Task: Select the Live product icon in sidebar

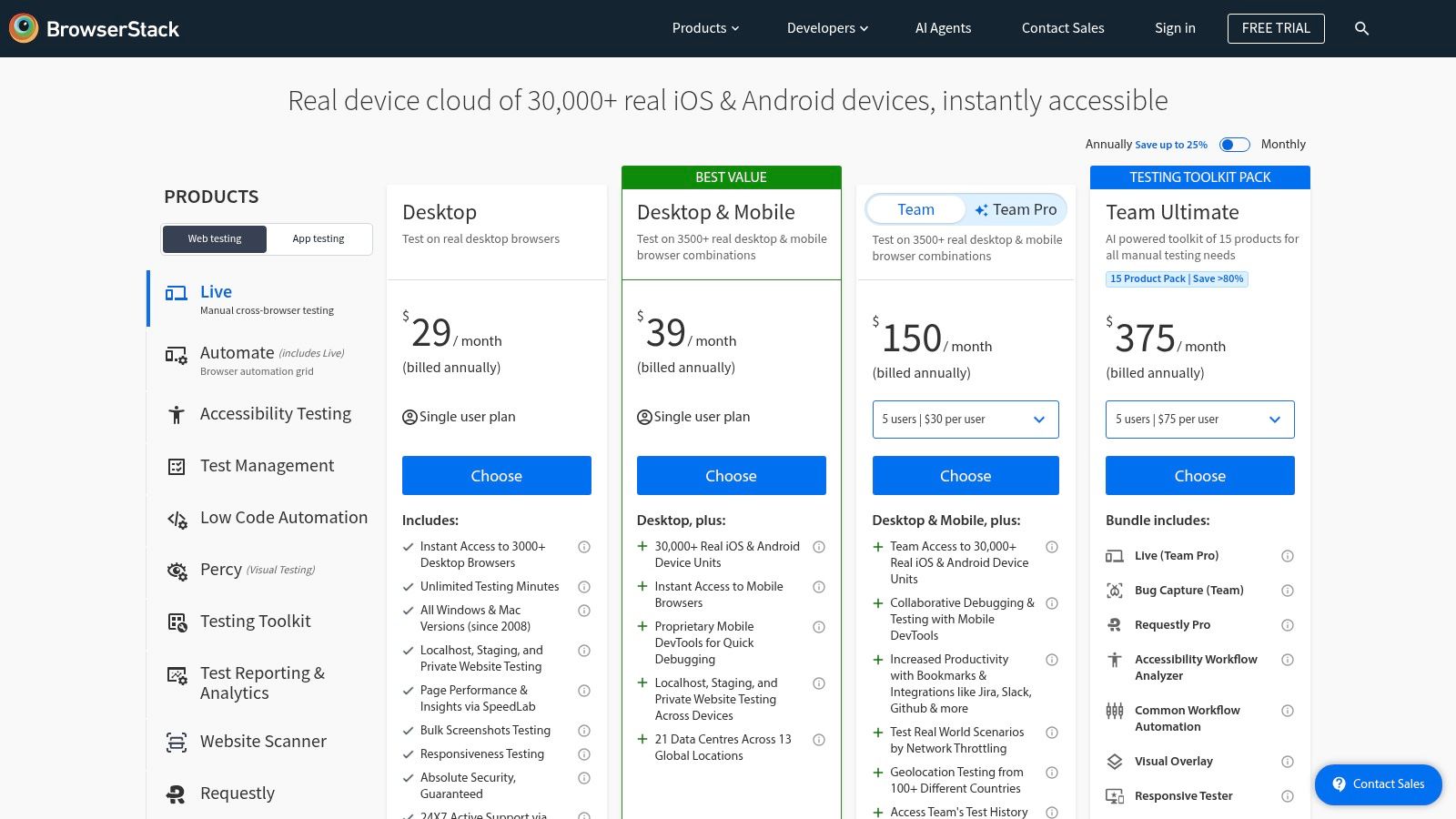Action: click(175, 293)
